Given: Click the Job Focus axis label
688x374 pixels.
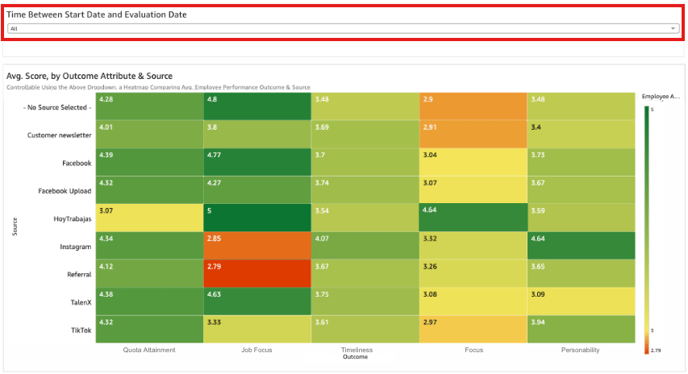Looking at the screenshot, I should pyautogui.click(x=257, y=350).
